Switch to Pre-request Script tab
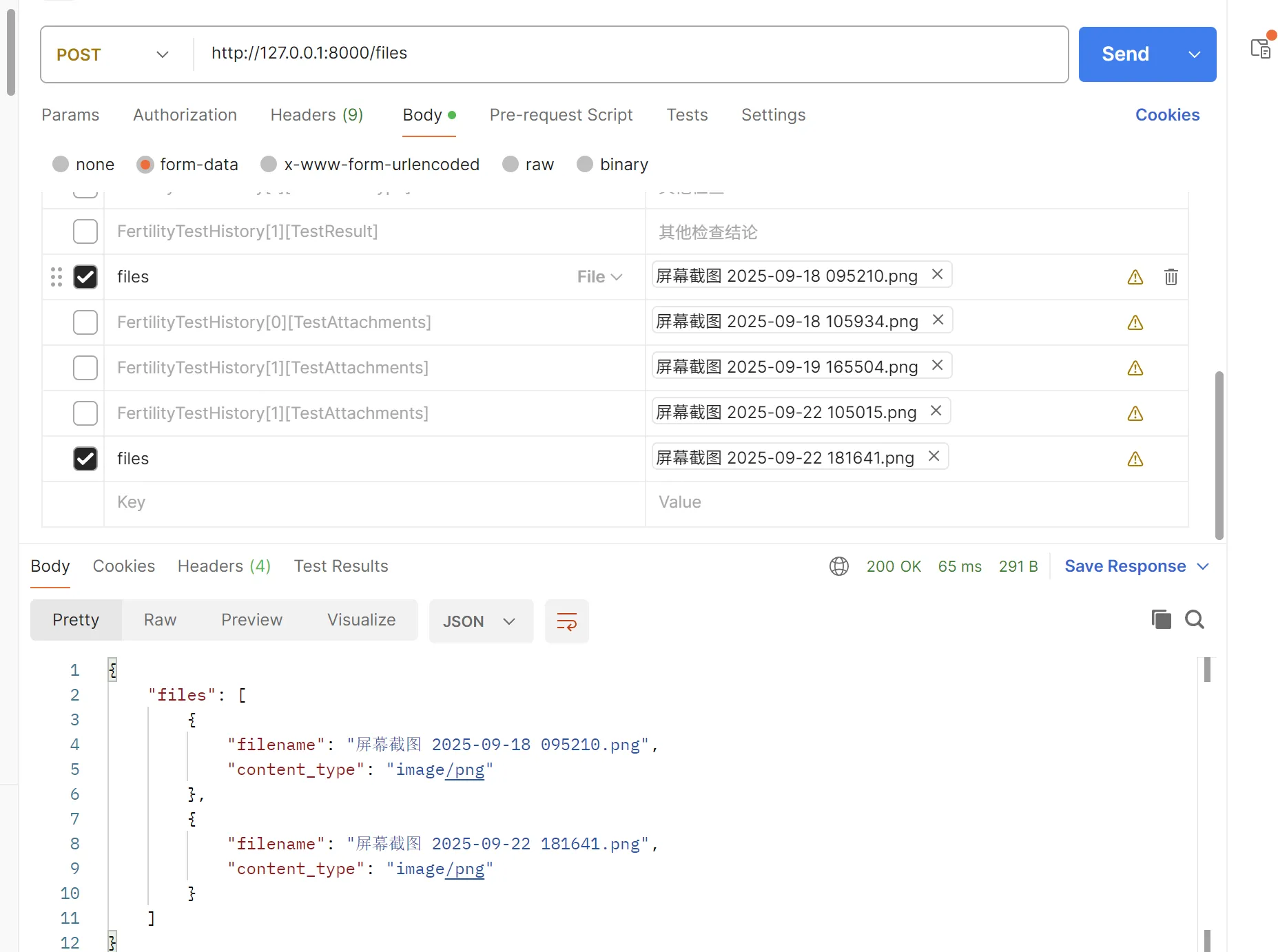Viewport: 1278px width, 952px height. 561,115
